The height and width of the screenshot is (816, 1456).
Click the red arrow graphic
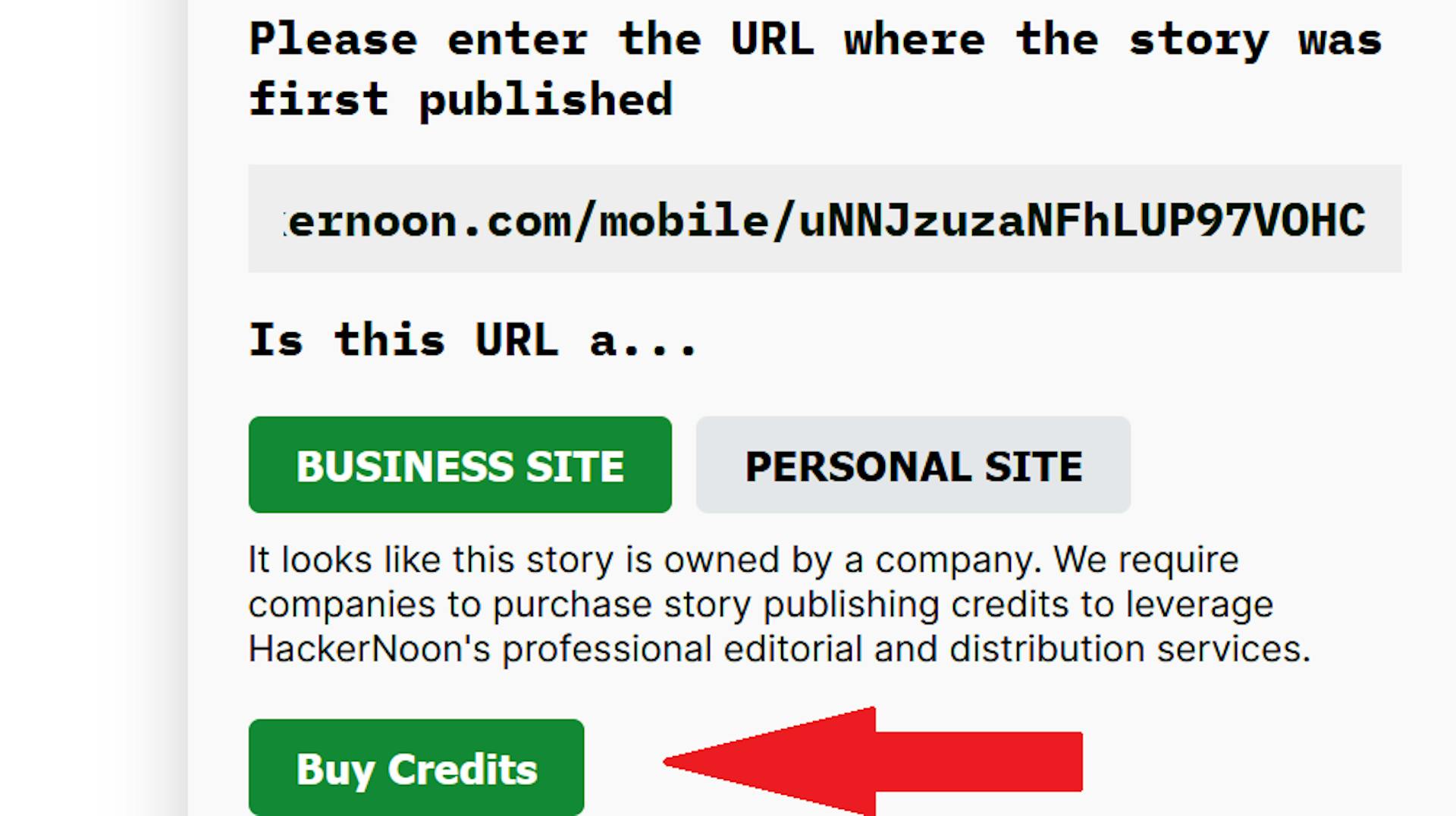point(872,761)
